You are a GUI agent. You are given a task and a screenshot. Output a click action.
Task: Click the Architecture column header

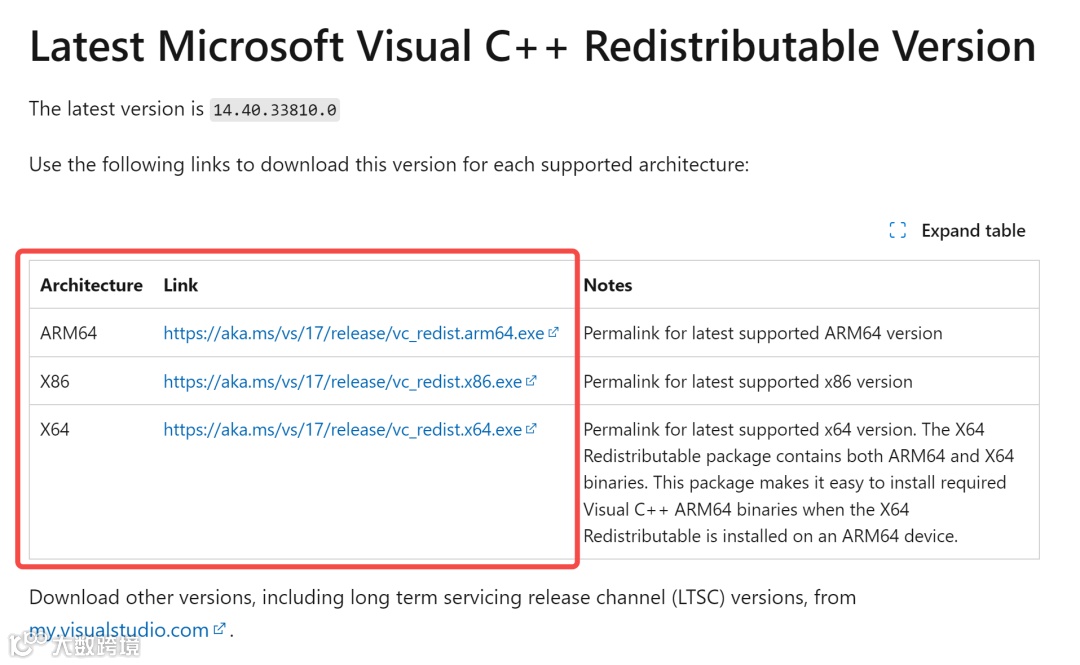point(91,285)
